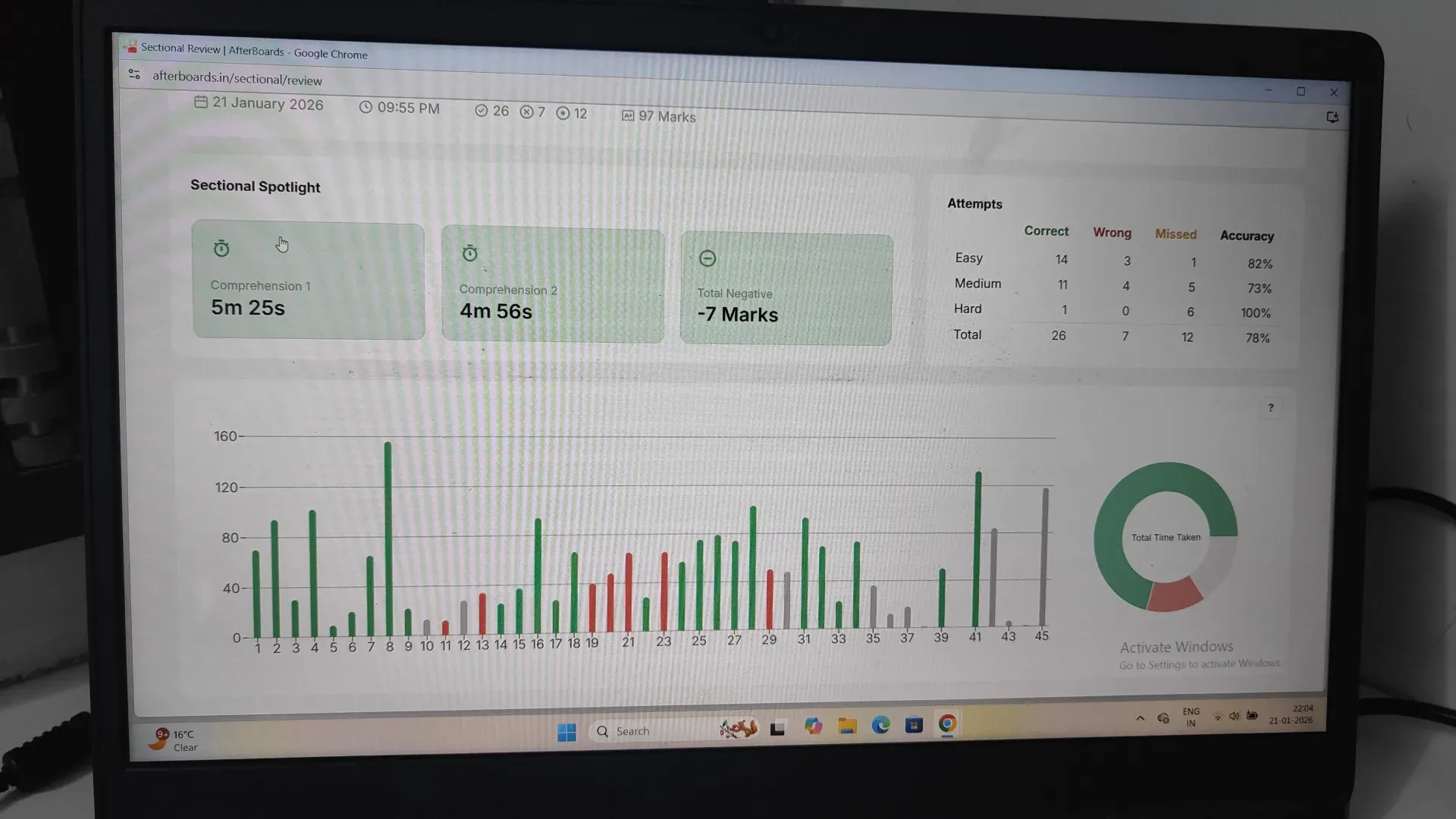Click the Correct column header in Attempts

pyautogui.click(x=1046, y=231)
